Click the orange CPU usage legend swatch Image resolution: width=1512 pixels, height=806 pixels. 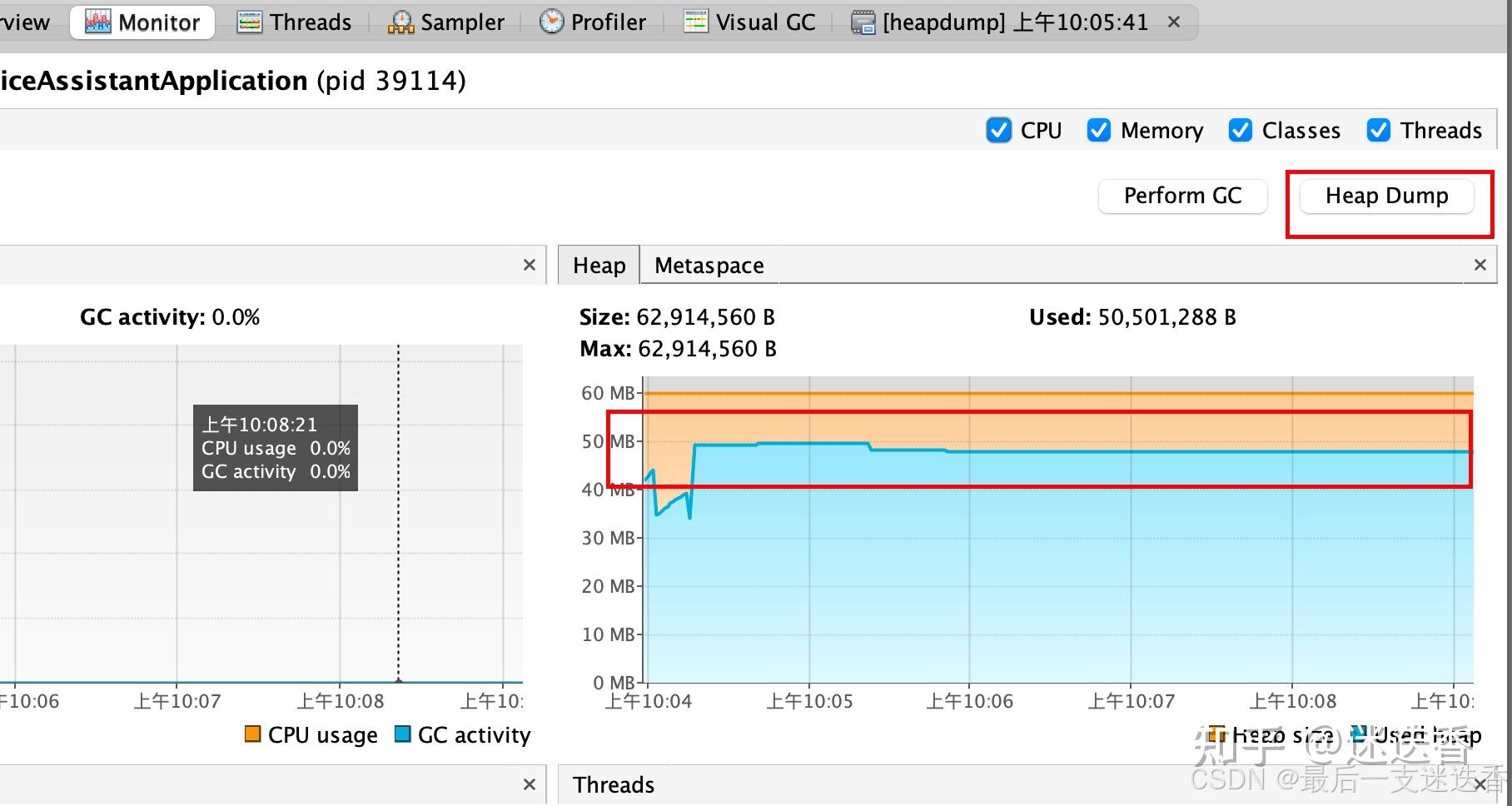coord(252,734)
